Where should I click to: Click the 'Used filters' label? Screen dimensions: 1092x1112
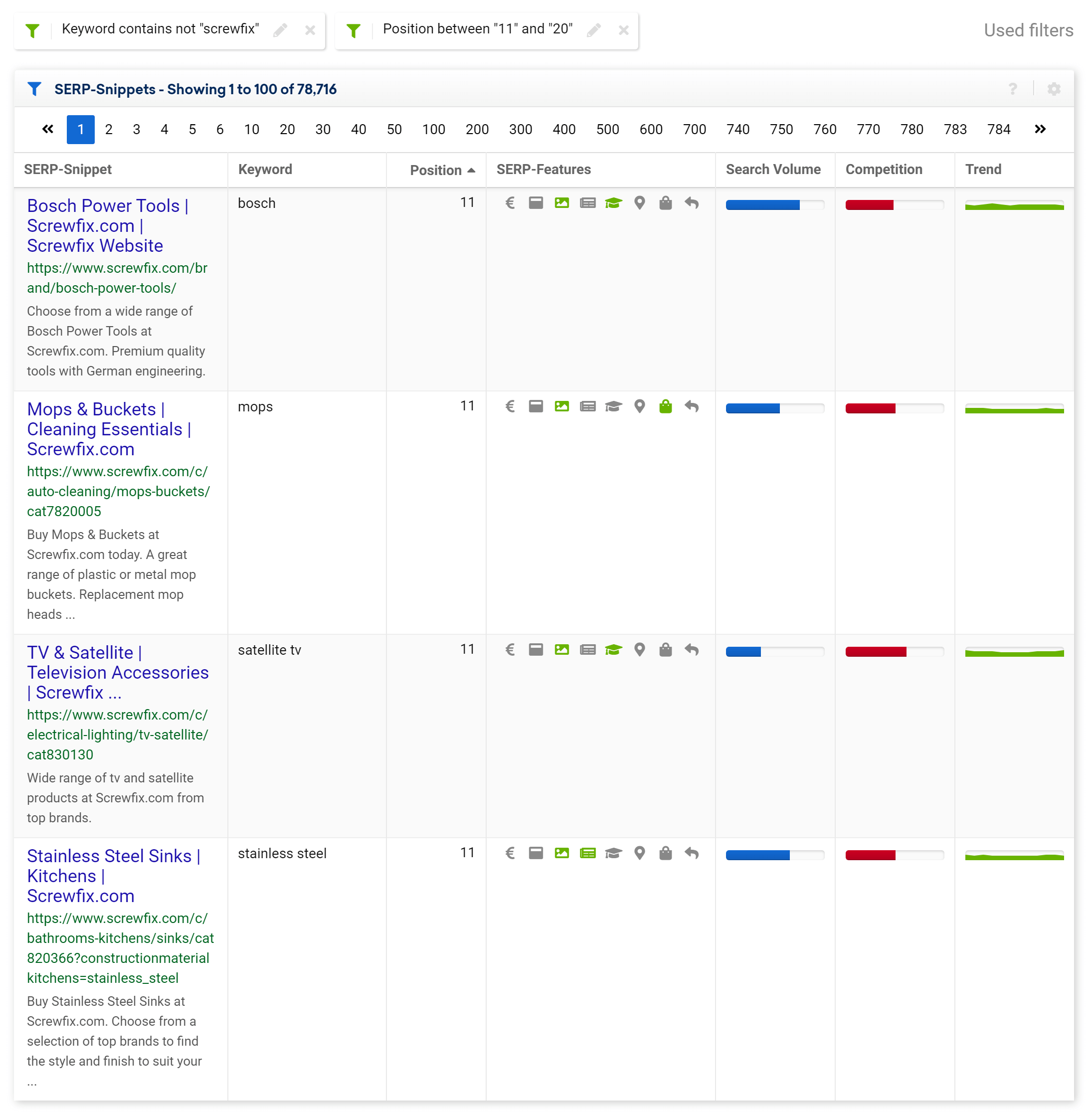[1028, 30]
